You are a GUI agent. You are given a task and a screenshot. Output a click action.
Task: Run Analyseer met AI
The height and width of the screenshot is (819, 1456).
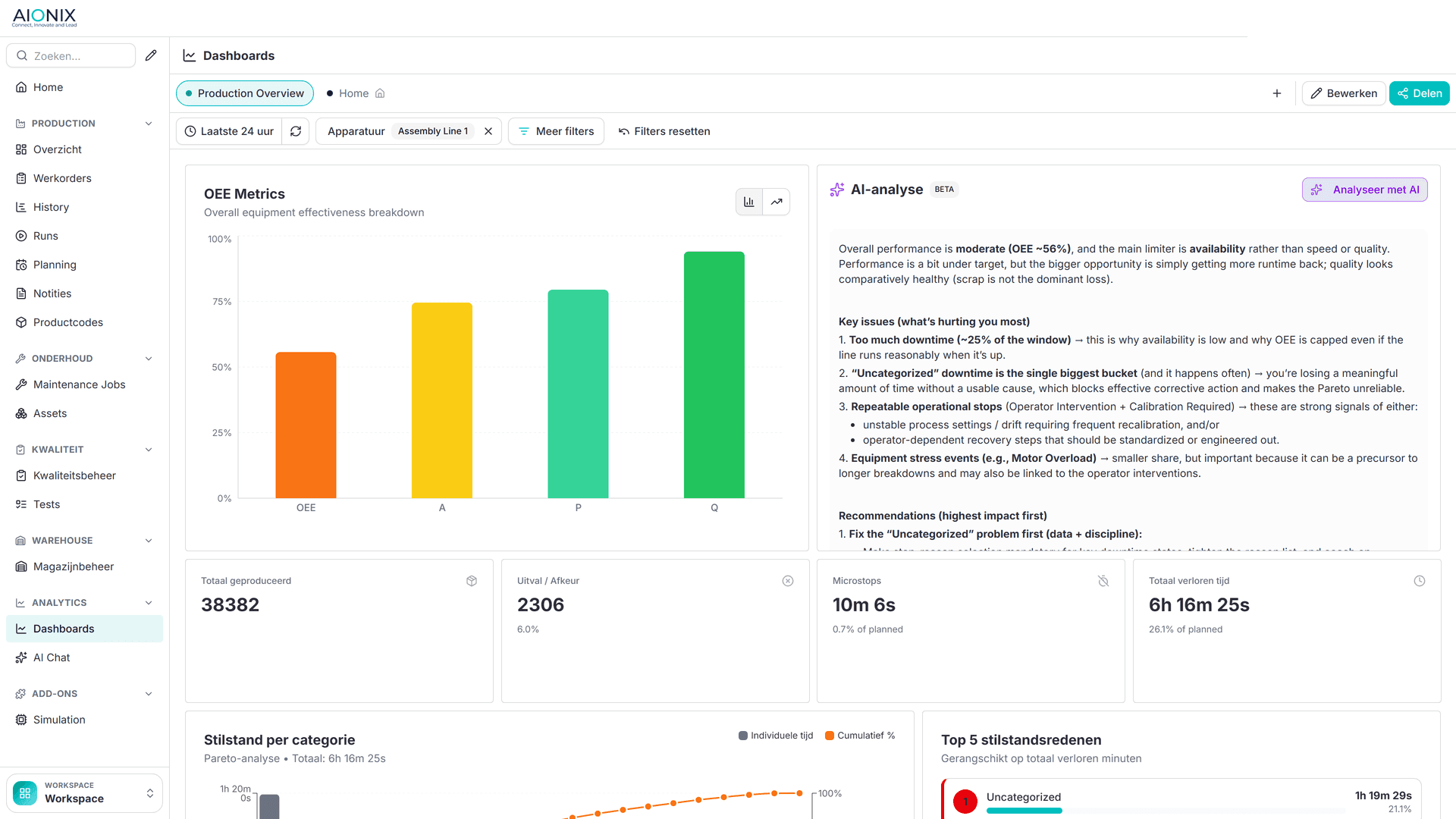[x=1365, y=190]
